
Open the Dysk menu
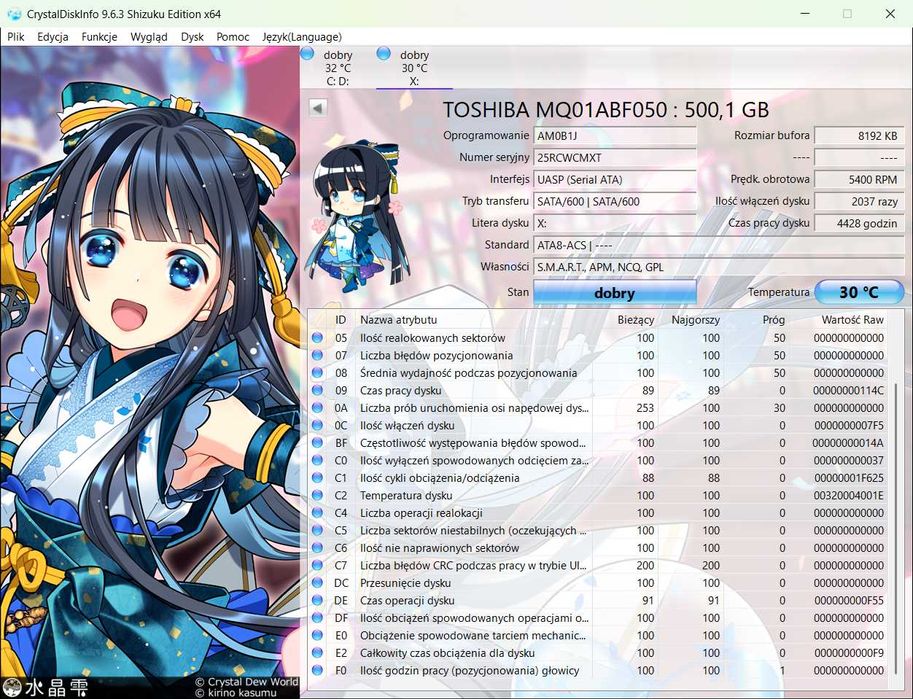192,37
